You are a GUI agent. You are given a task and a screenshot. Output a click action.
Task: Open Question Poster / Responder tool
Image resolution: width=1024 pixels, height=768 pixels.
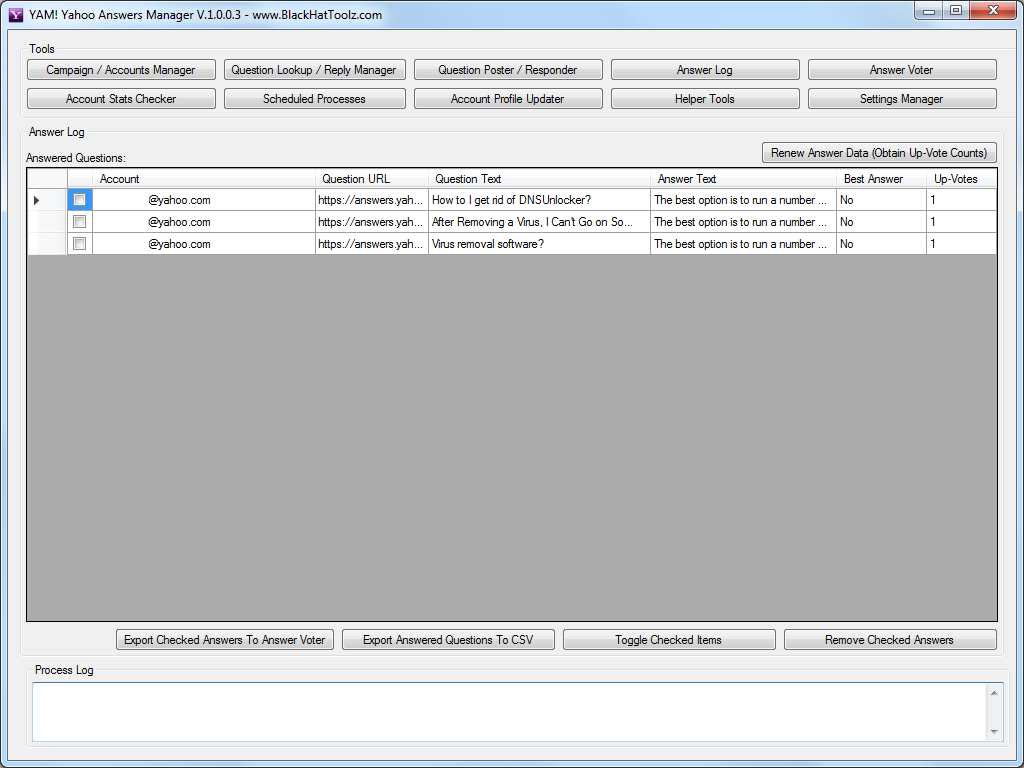pyautogui.click(x=508, y=70)
